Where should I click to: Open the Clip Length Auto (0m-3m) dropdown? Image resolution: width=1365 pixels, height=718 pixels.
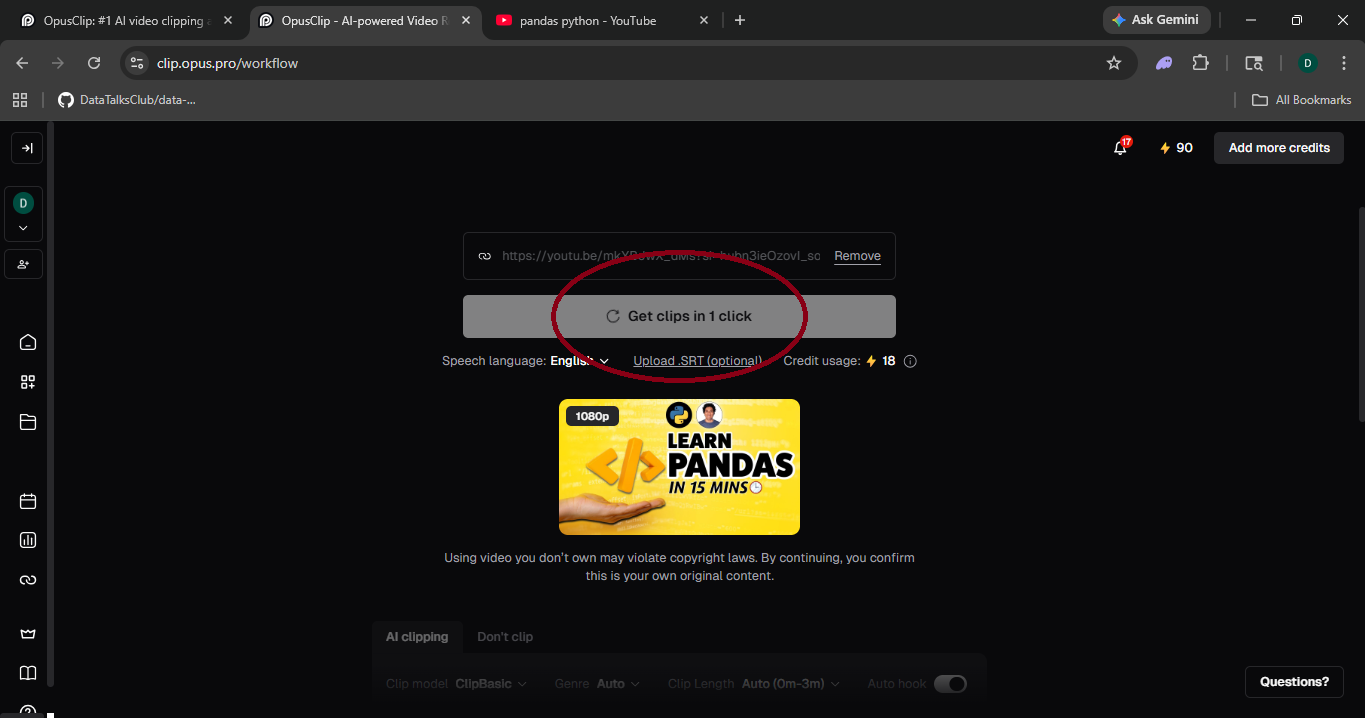[791, 684]
